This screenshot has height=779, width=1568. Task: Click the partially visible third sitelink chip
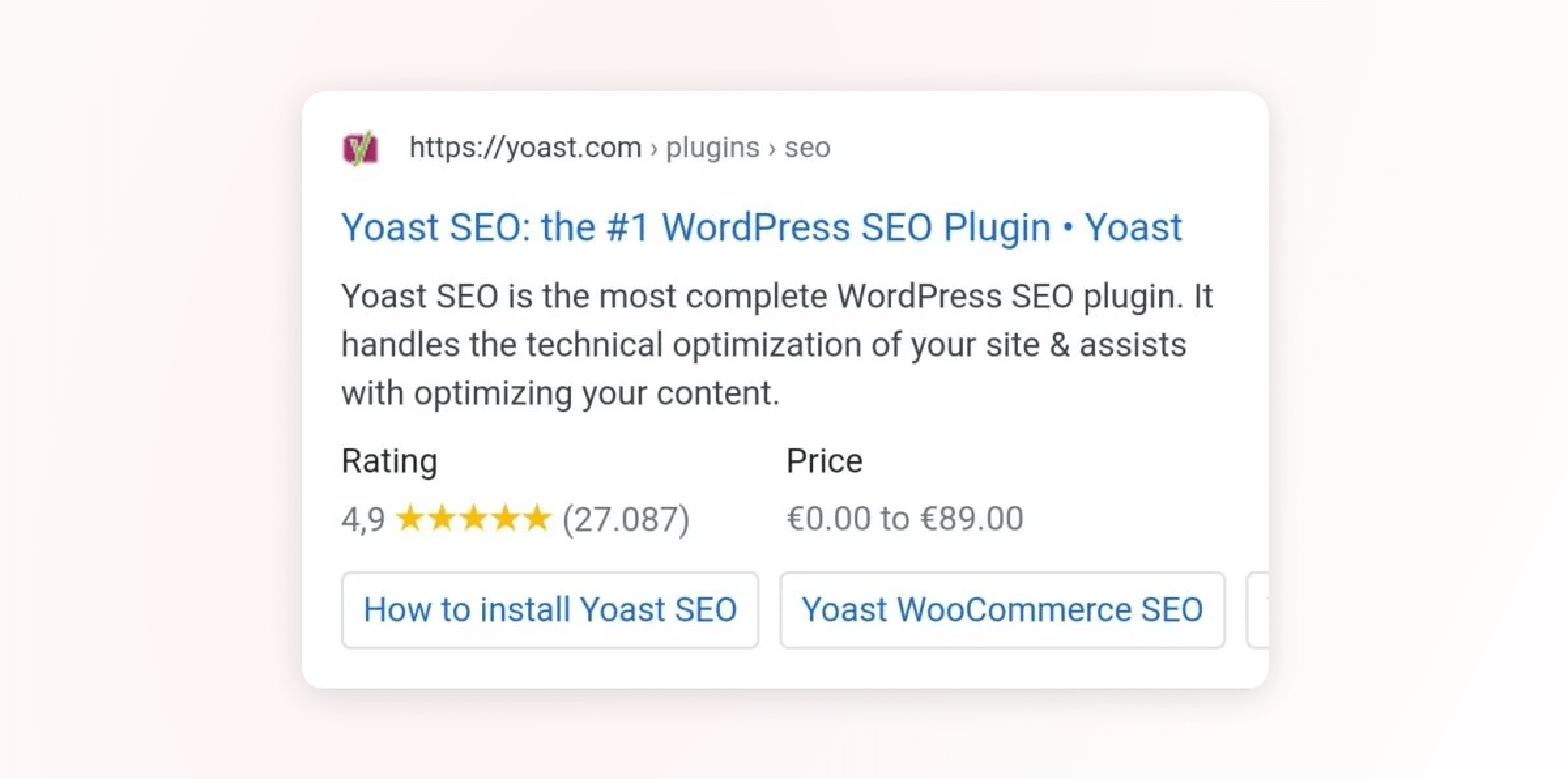[x=1258, y=610]
